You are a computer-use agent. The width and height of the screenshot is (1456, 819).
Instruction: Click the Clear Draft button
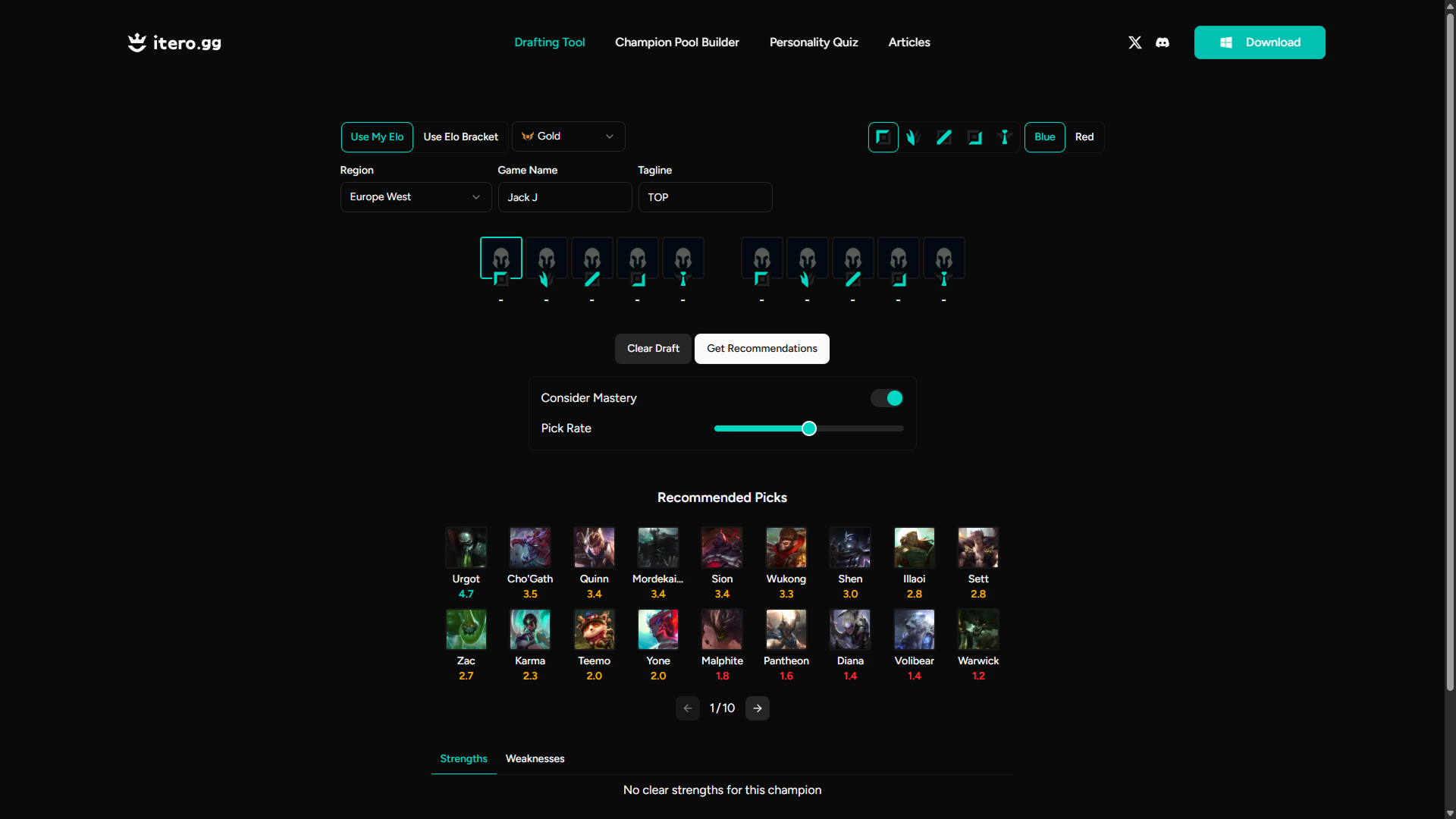click(652, 348)
